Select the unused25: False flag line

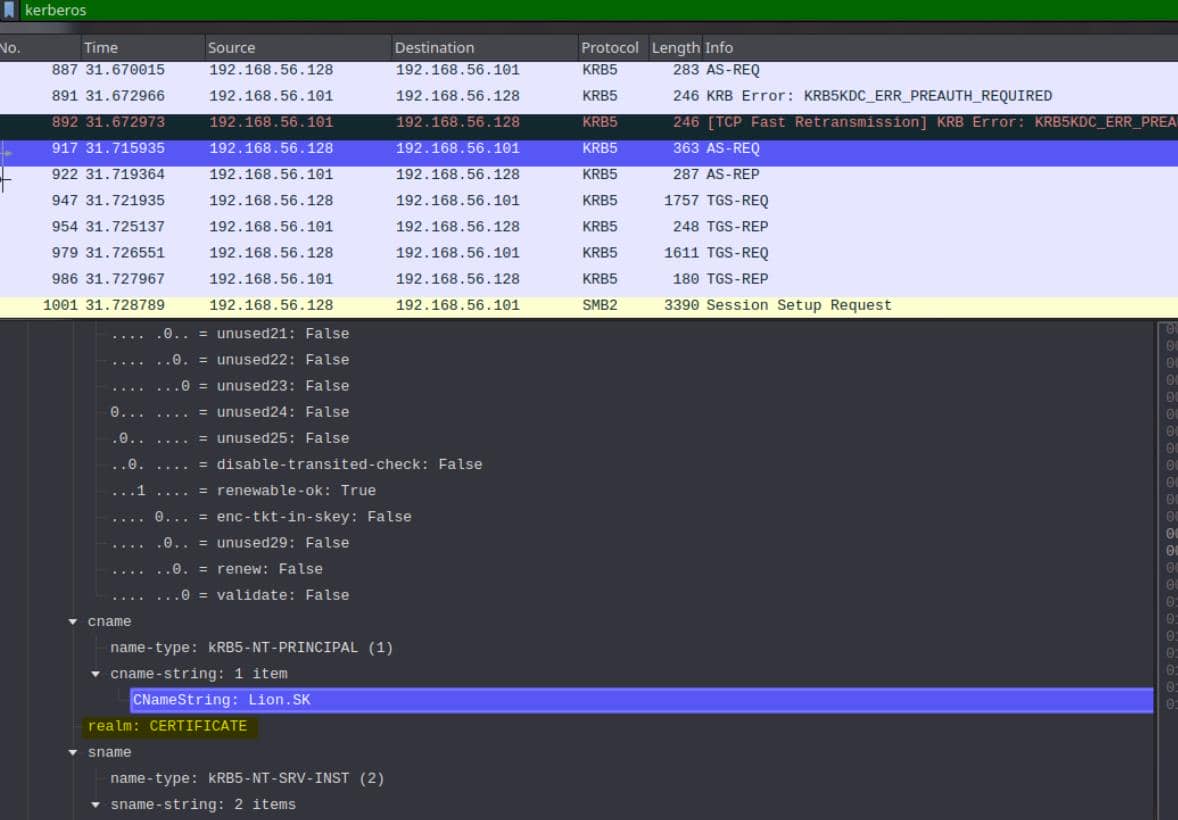[x=230, y=438]
